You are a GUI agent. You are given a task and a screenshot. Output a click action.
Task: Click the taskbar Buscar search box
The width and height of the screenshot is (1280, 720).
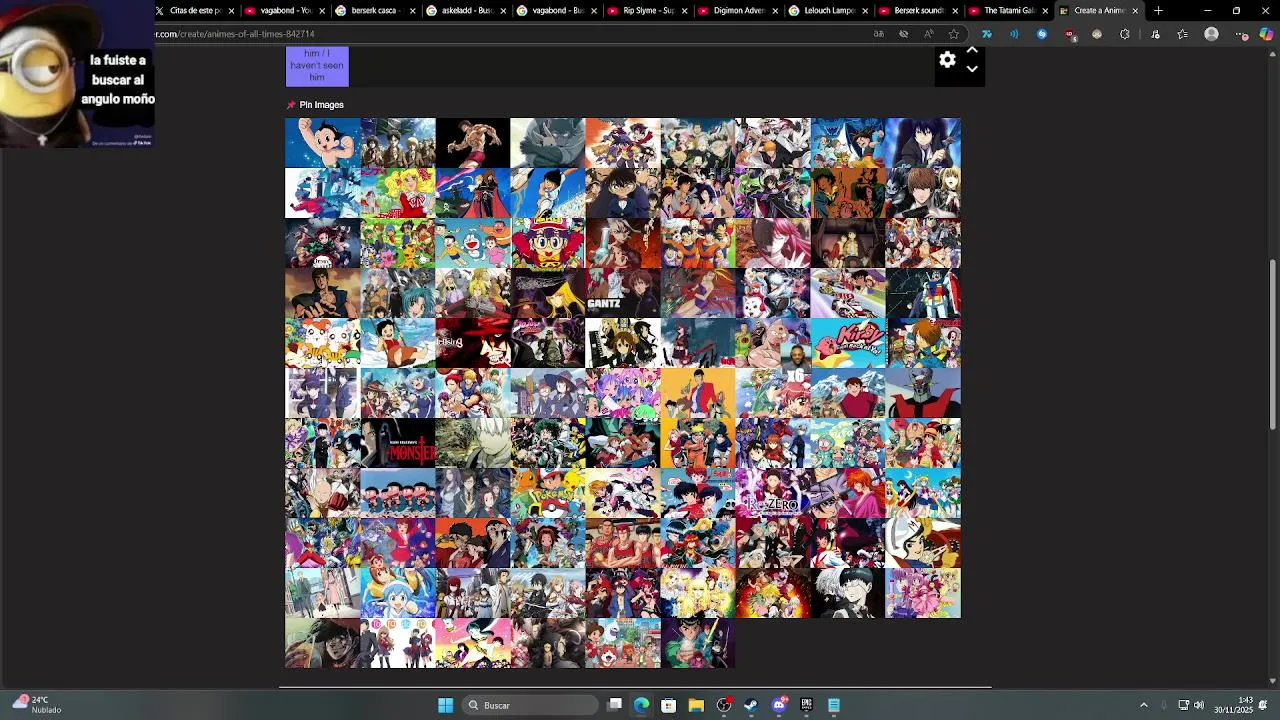click(532, 705)
